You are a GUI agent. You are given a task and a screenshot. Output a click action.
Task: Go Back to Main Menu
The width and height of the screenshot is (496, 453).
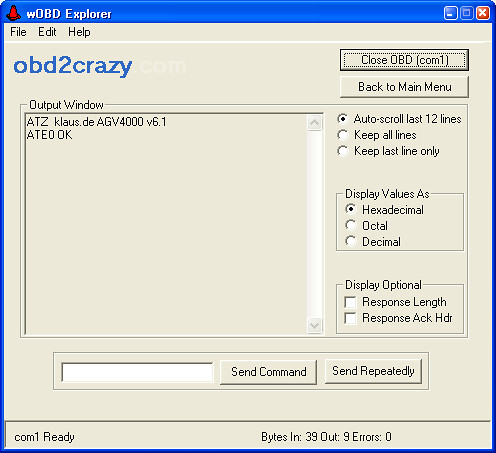[x=404, y=87]
